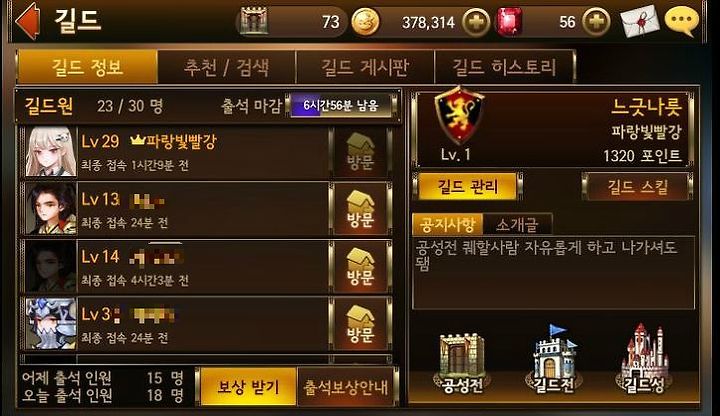Visit the Lv 14 member's house
720x416 pixels.
pos(360,267)
